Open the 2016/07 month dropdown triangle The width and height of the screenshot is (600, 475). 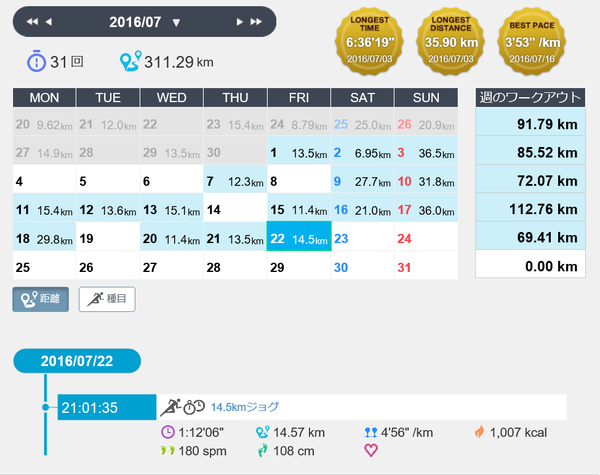(x=176, y=23)
